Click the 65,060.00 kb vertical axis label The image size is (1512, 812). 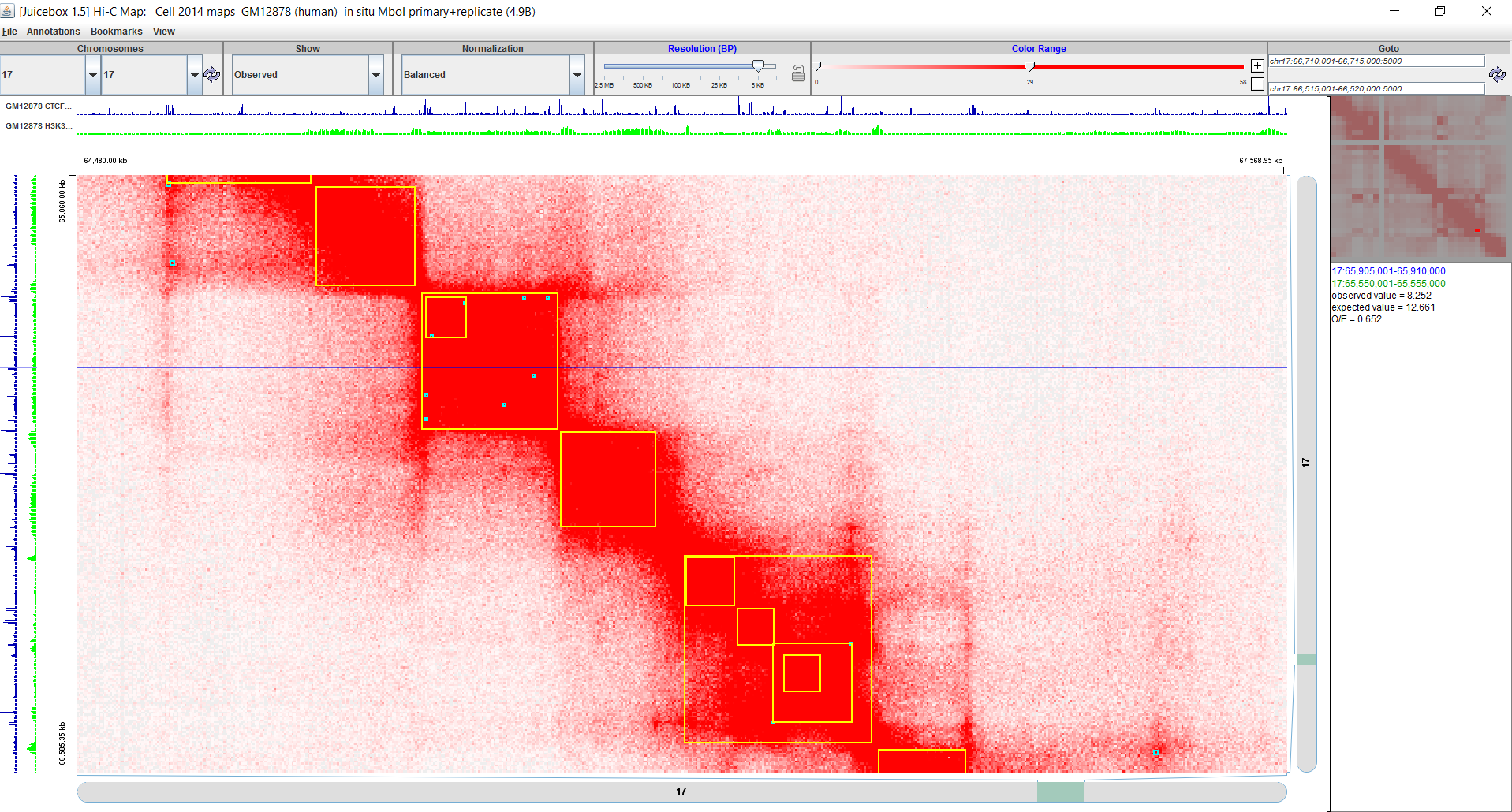(62, 201)
